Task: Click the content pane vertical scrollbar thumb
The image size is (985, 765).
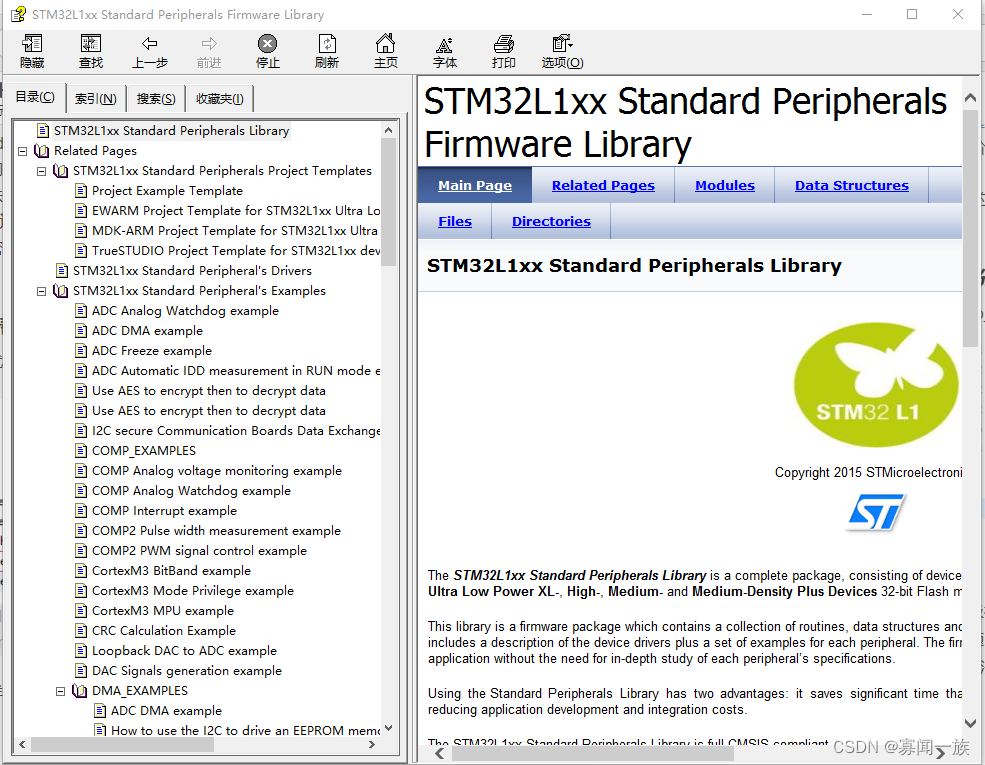Action: (970, 228)
